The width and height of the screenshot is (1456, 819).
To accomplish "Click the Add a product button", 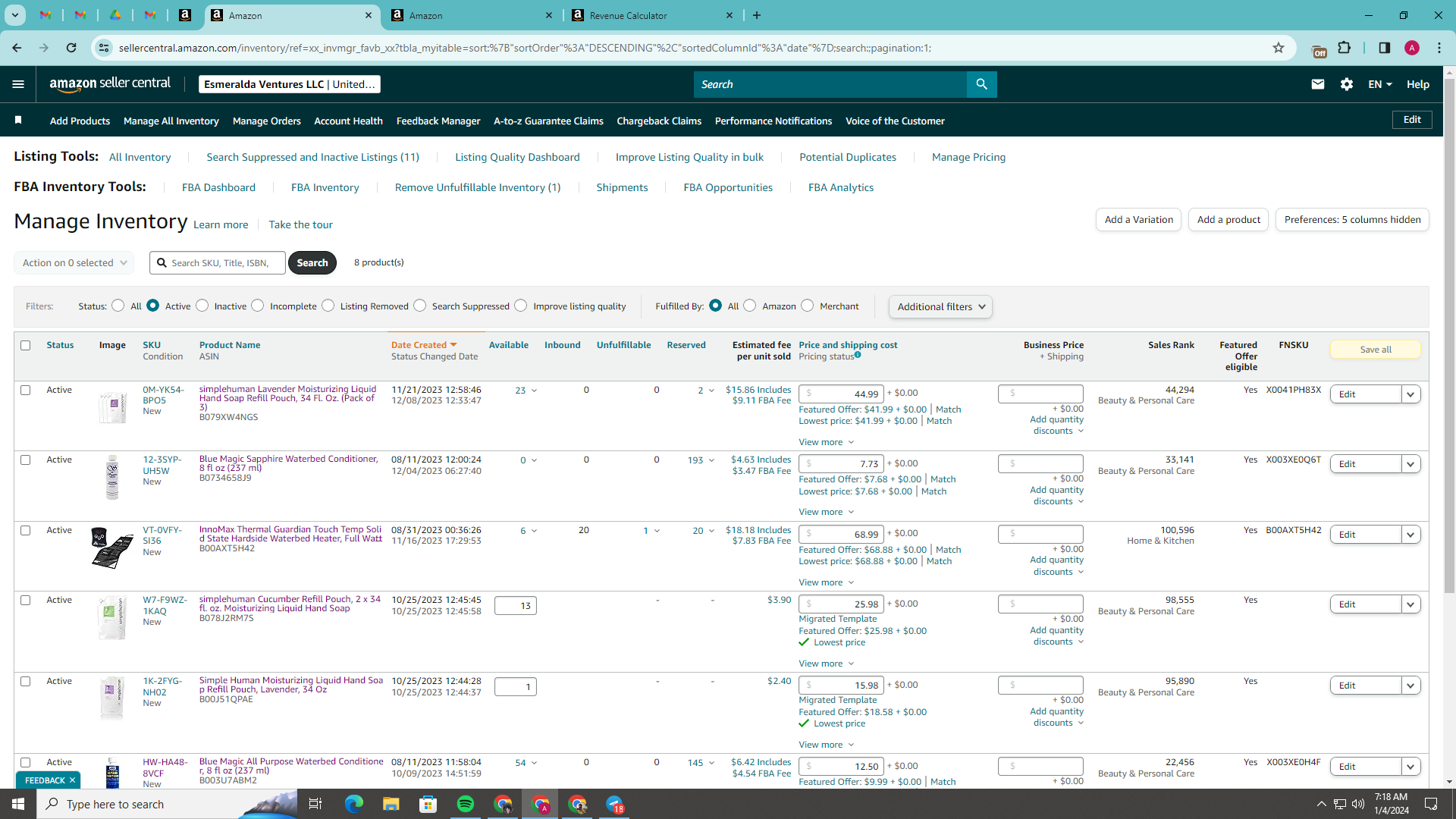I will 1228,219.
